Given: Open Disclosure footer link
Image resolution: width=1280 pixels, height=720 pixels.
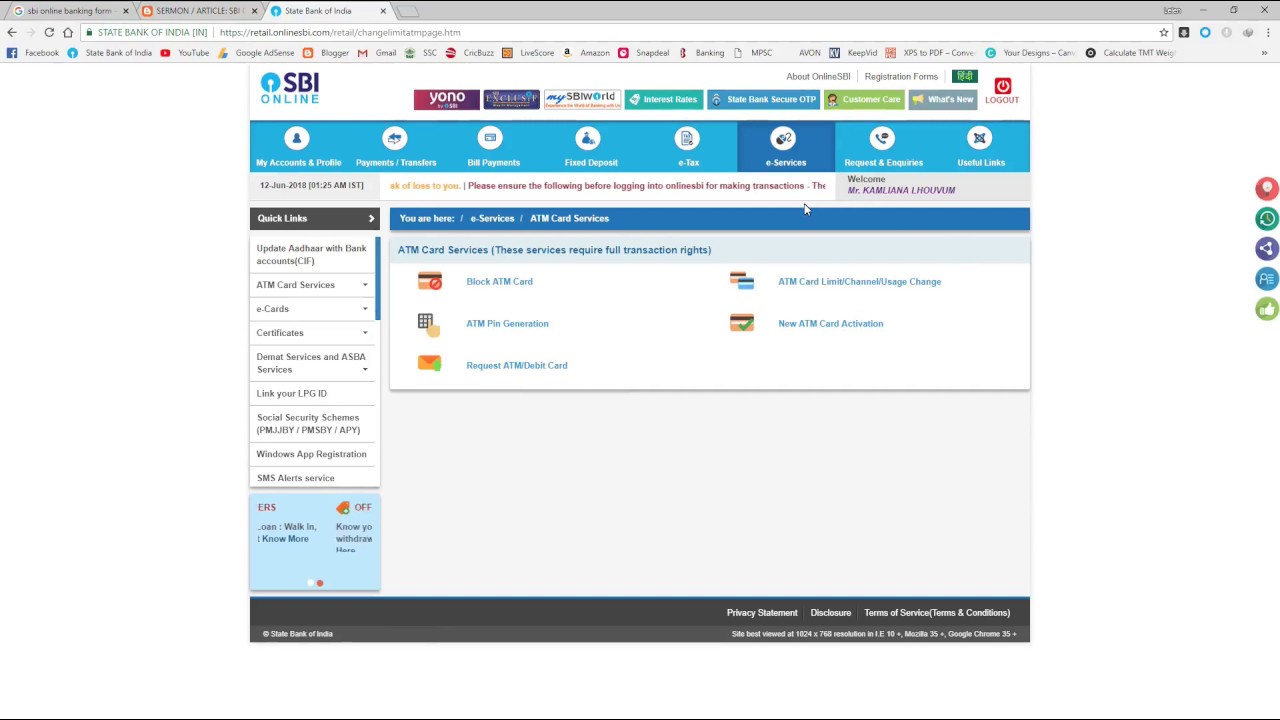Looking at the screenshot, I should tap(831, 613).
